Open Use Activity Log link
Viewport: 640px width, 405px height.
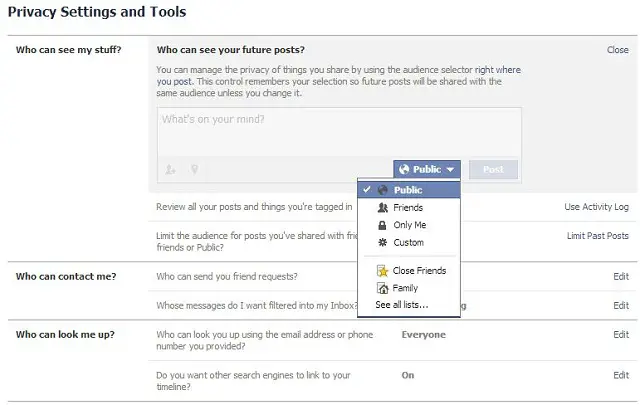(x=596, y=207)
